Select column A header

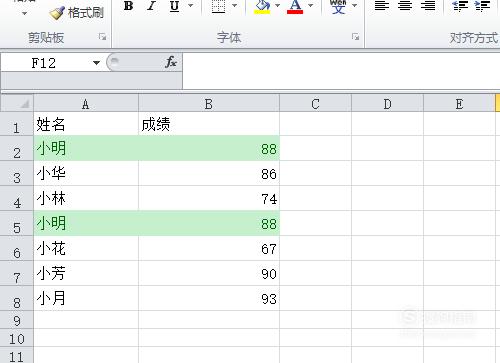click(86, 104)
